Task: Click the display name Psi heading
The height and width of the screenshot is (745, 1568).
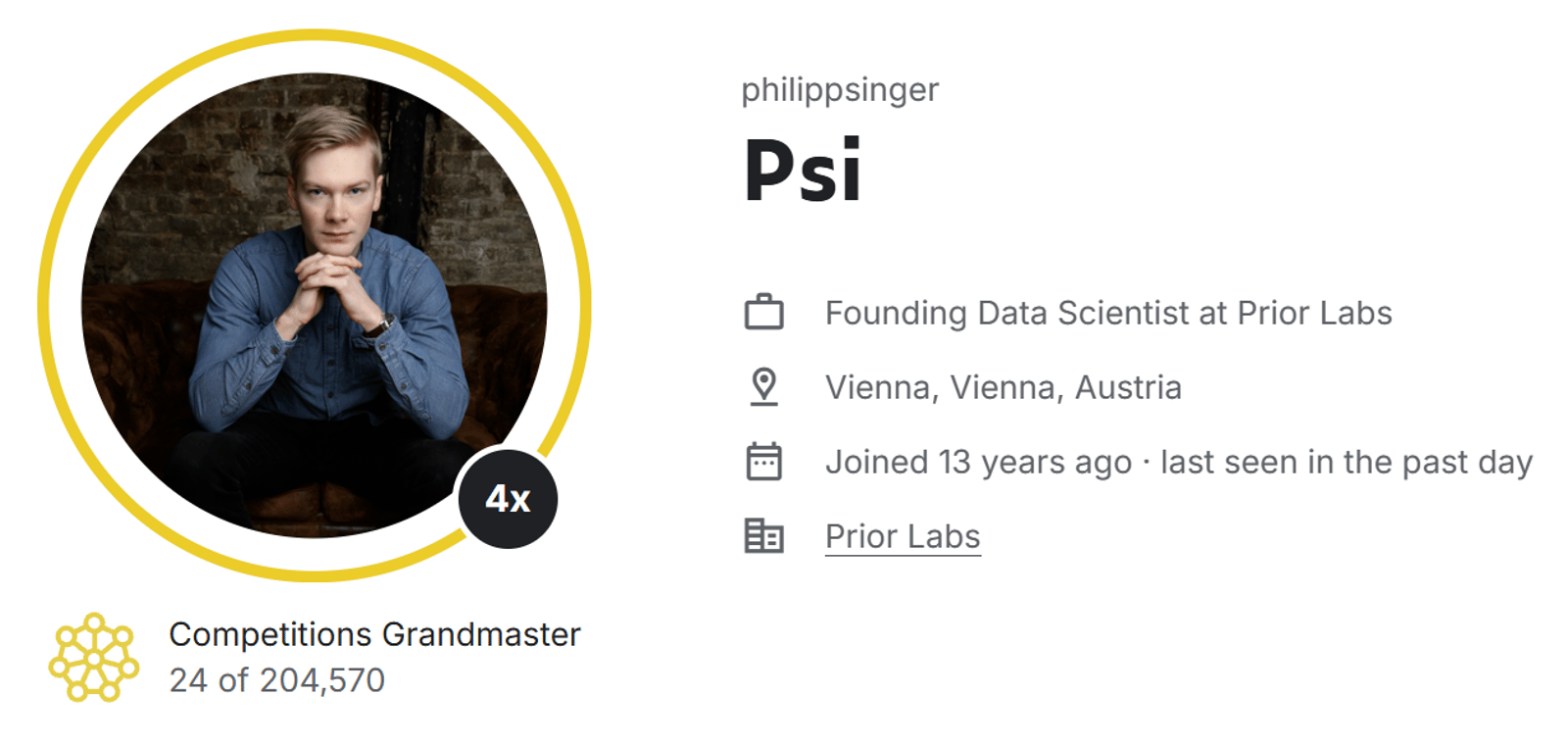Action: point(803,172)
